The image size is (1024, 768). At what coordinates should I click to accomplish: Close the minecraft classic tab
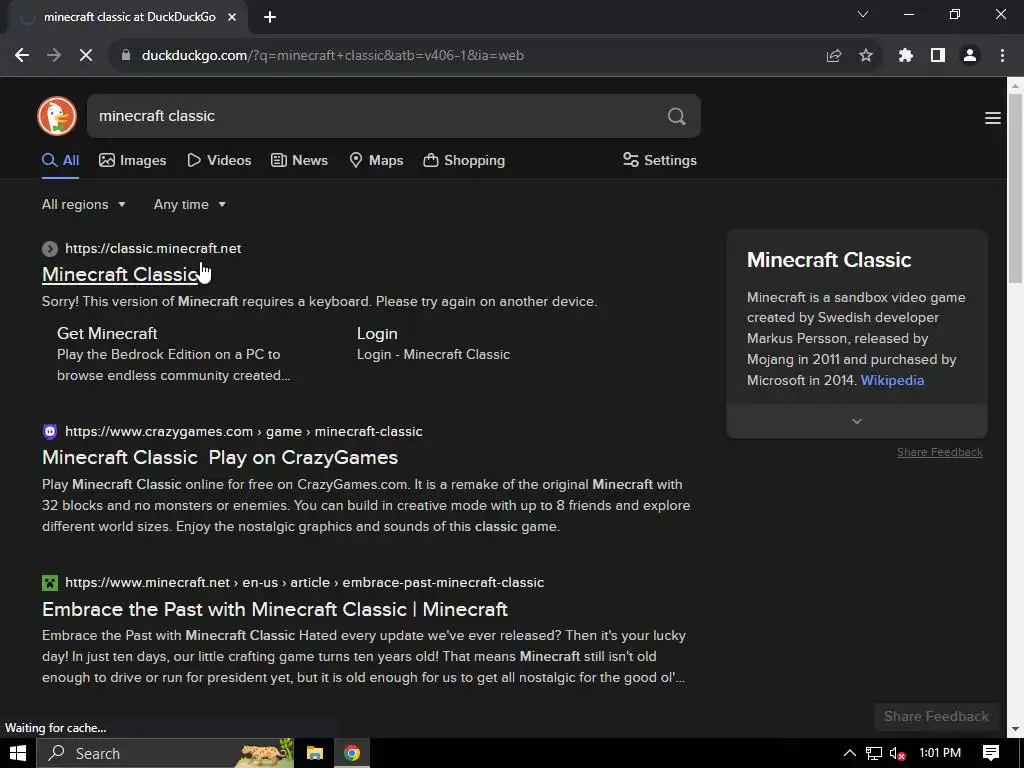tap(232, 17)
